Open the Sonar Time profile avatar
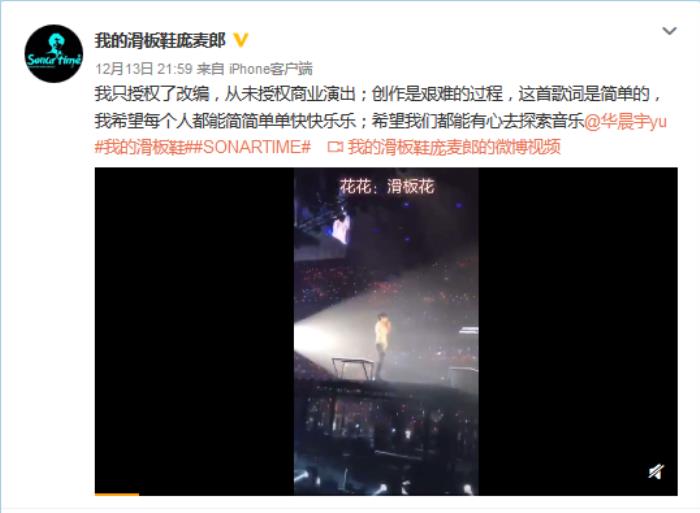700x513 pixels. click(54, 53)
